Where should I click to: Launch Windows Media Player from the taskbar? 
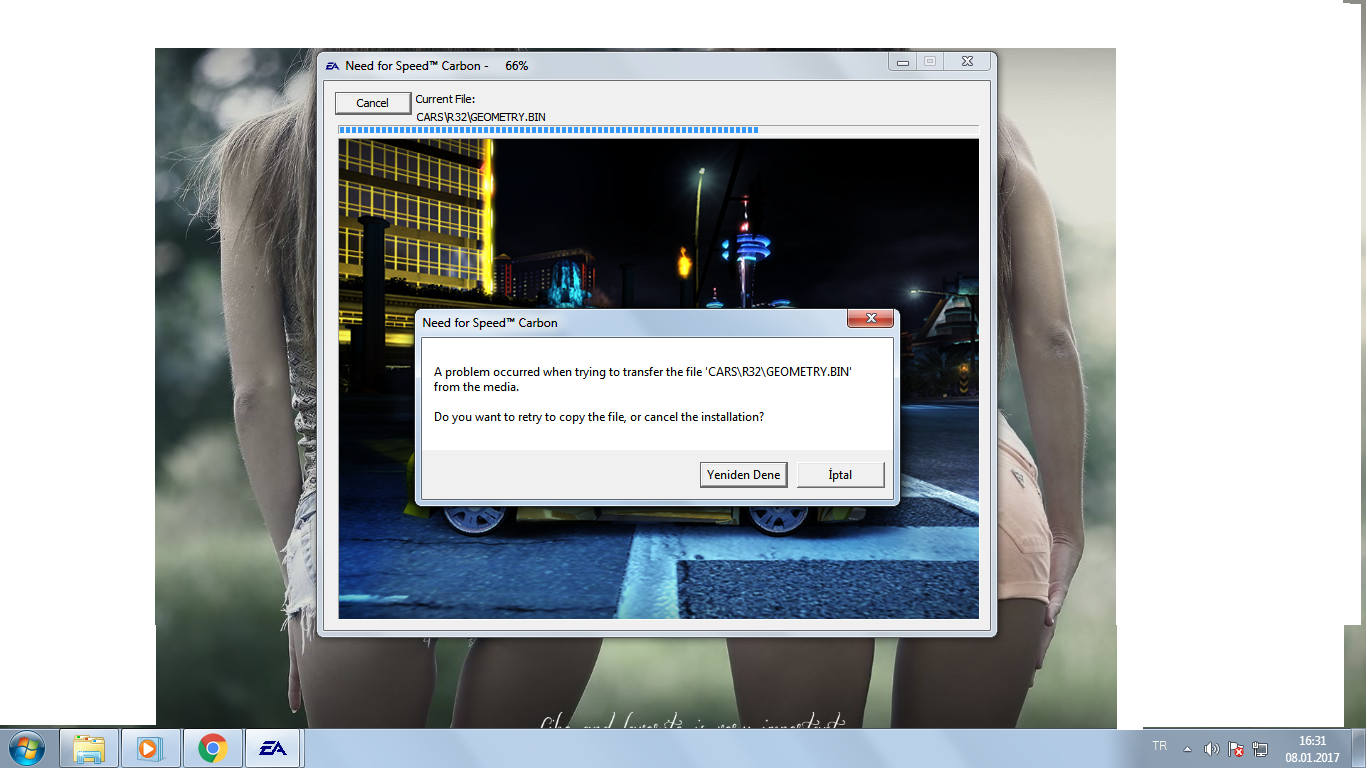click(150, 748)
